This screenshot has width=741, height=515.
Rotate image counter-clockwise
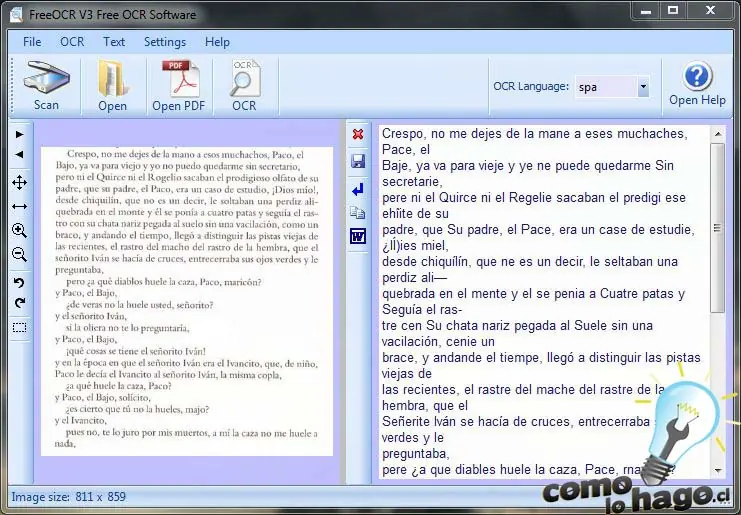pyautogui.click(x=19, y=283)
